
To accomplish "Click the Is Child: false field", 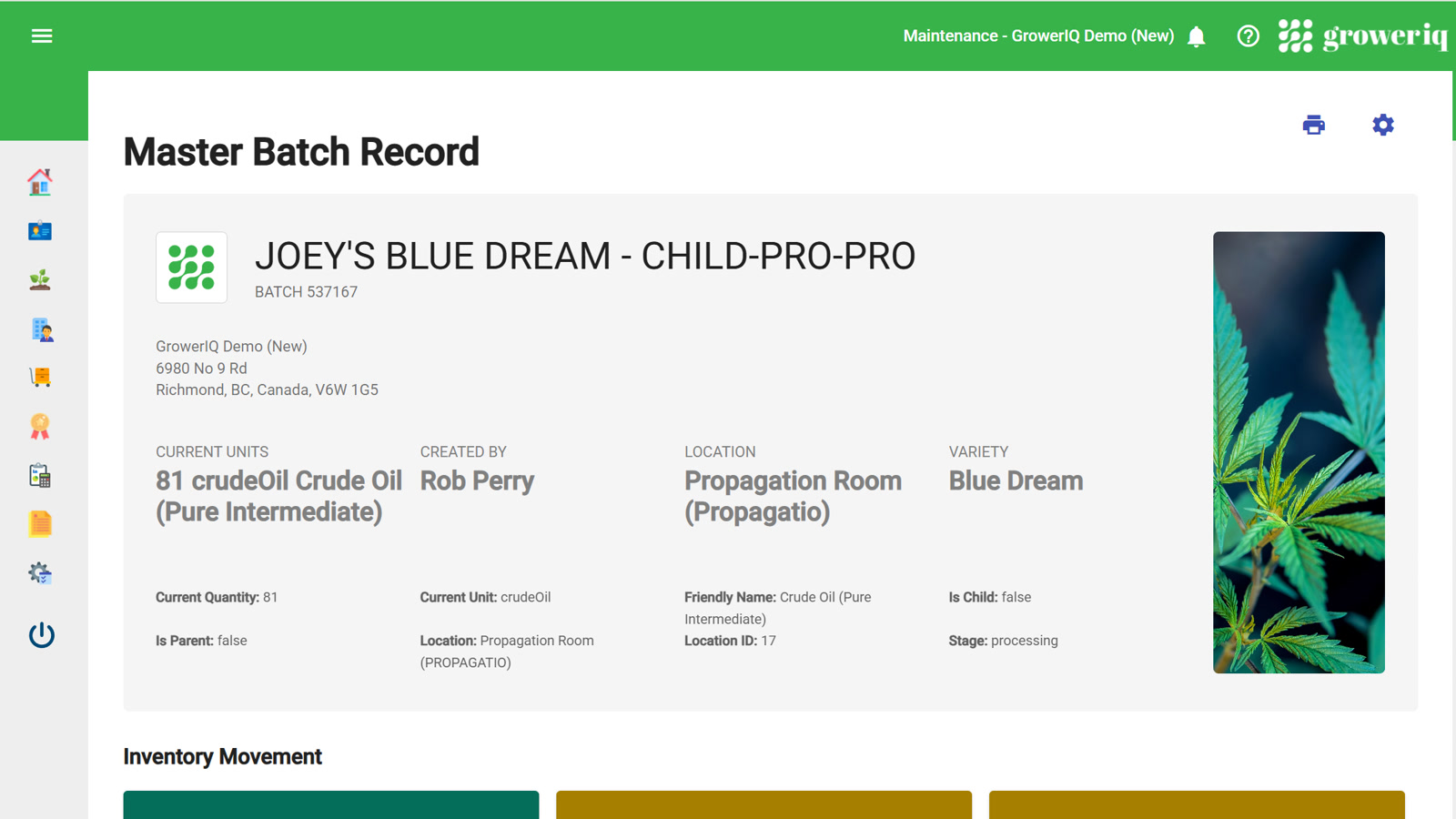I will (990, 598).
